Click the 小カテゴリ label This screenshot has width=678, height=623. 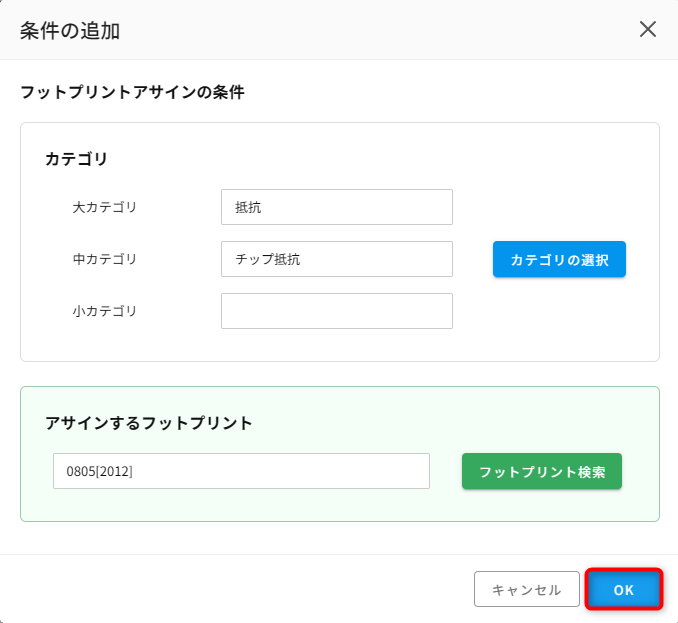coord(105,311)
